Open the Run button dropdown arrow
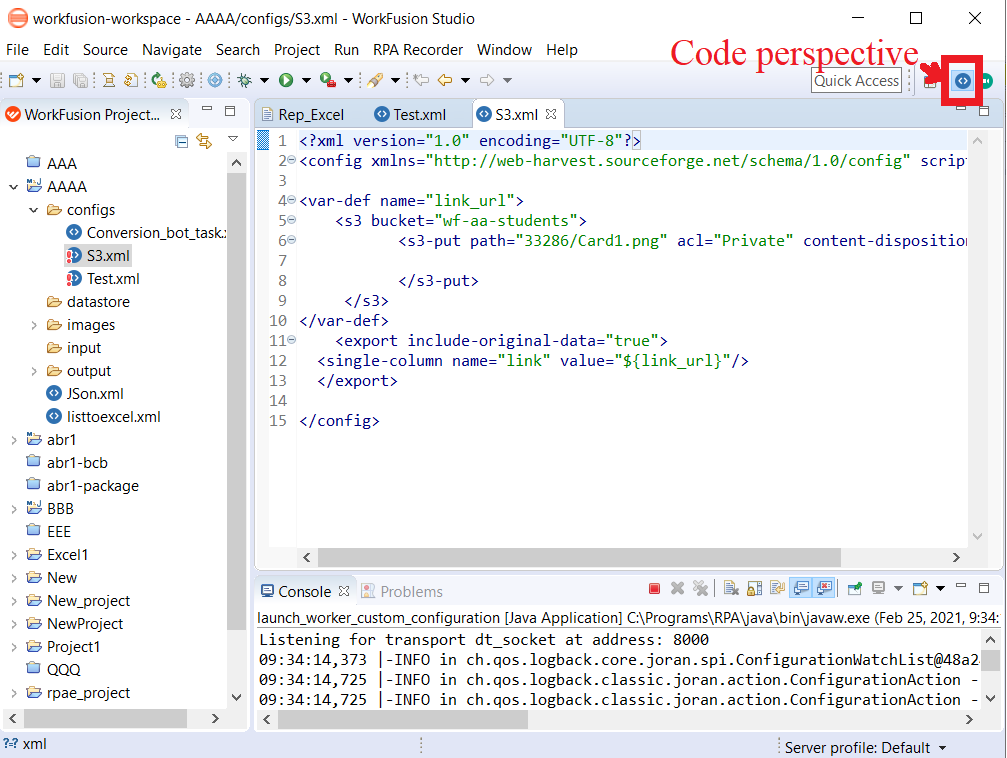This screenshot has height=758, width=1007. (306, 80)
